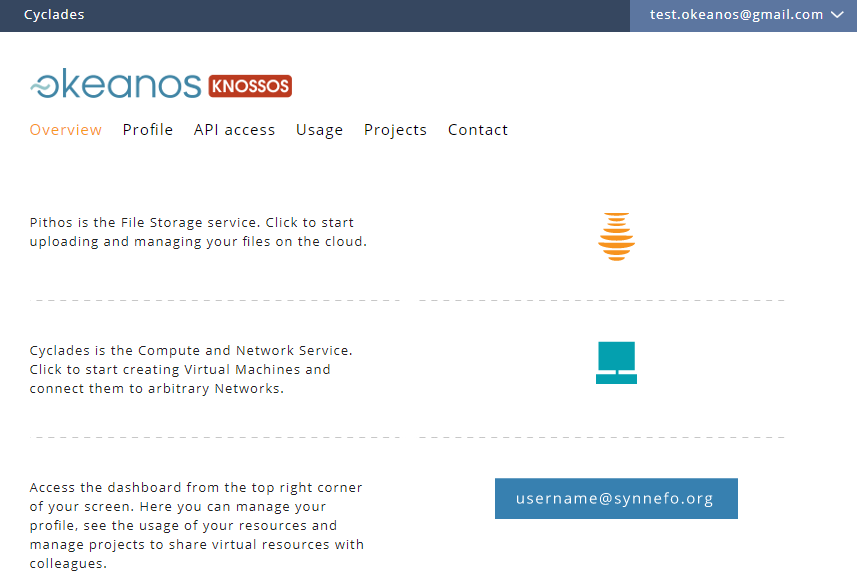Switch to the Profile tab
This screenshot has width=857, height=585.
(x=147, y=129)
